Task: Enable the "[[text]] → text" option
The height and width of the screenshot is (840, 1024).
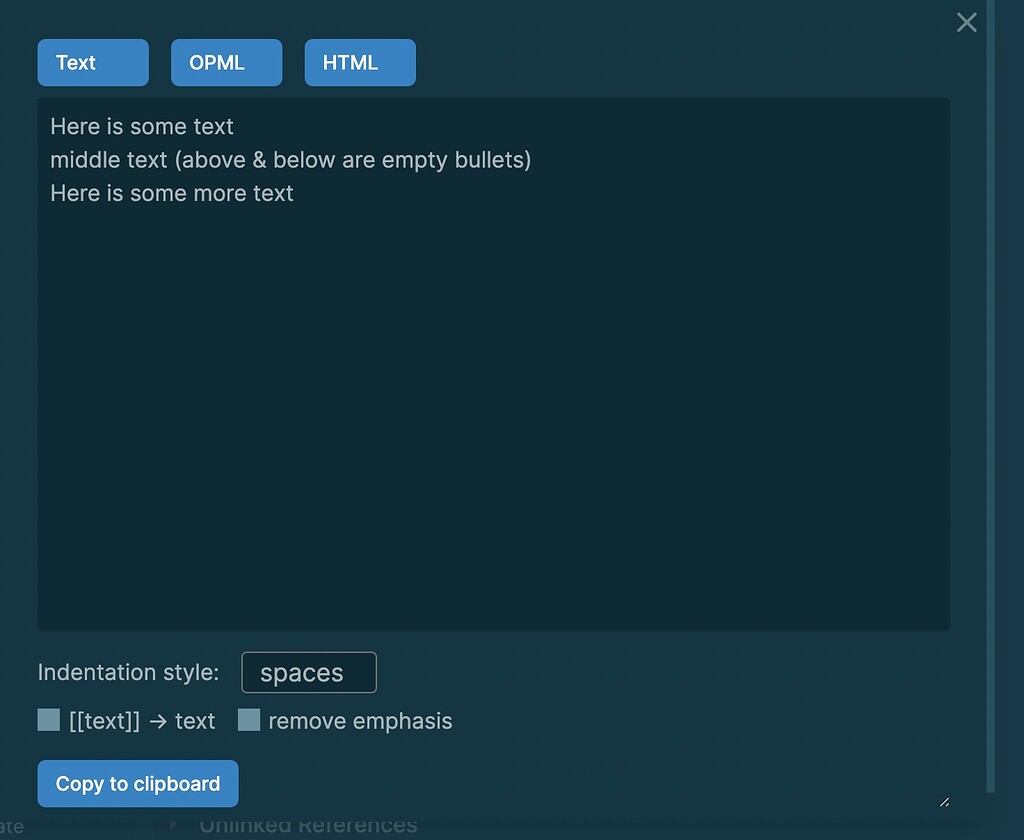Action: pos(48,719)
